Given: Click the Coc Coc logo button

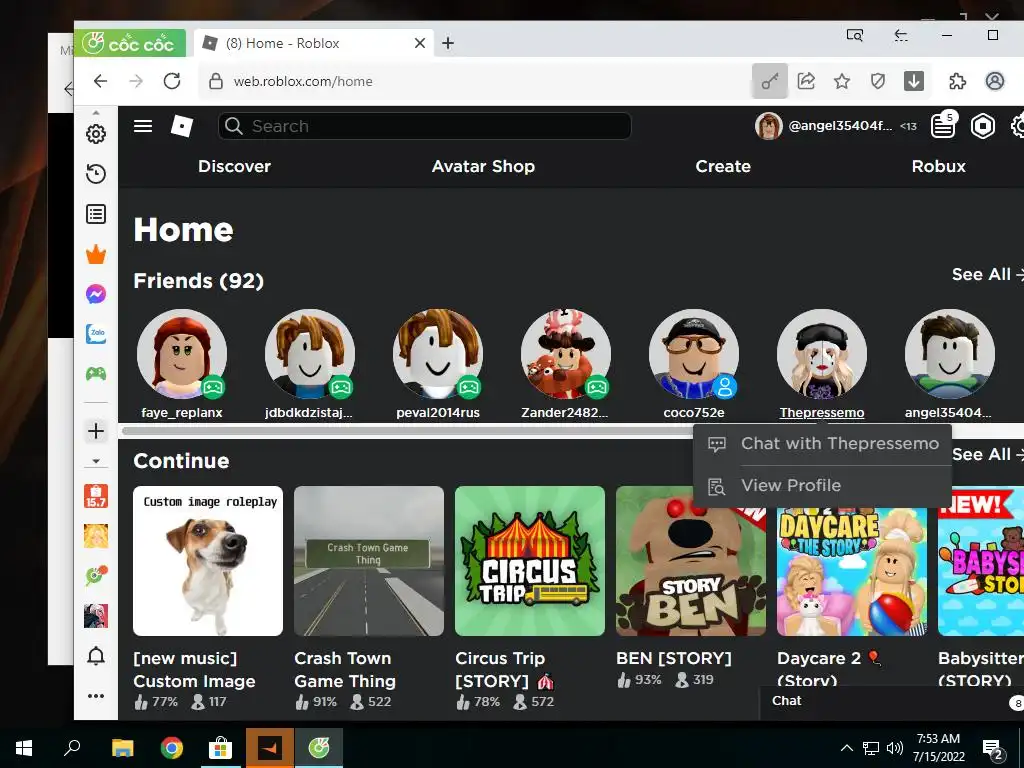Looking at the screenshot, I should coord(130,43).
